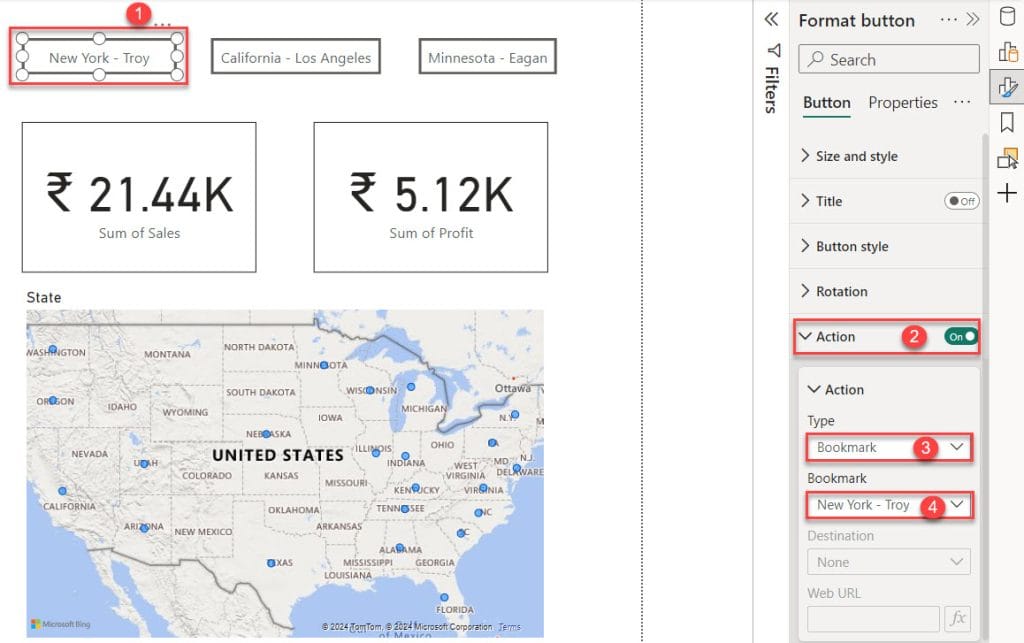The width and height of the screenshot is (1024, 643).
Task: Click the Filters pane vertical label
Action: tap(771, 90)
